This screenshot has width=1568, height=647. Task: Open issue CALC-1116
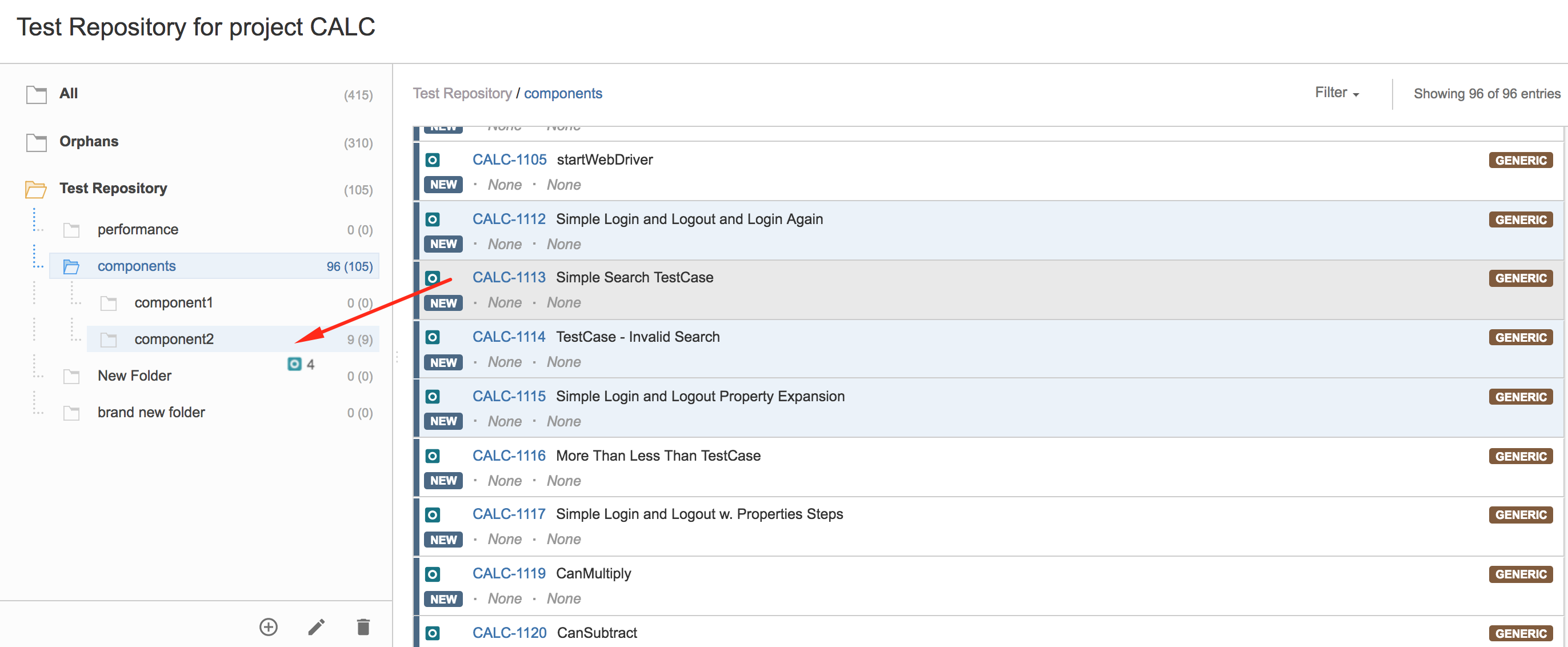(x=509, y=456)
